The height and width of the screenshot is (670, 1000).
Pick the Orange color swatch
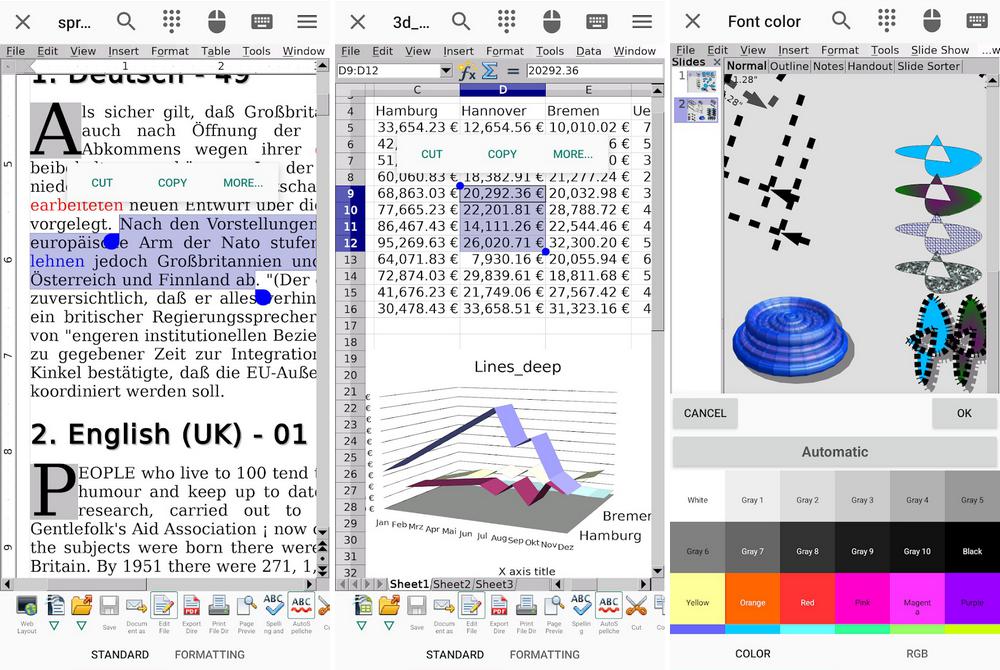tap(752, 602)
